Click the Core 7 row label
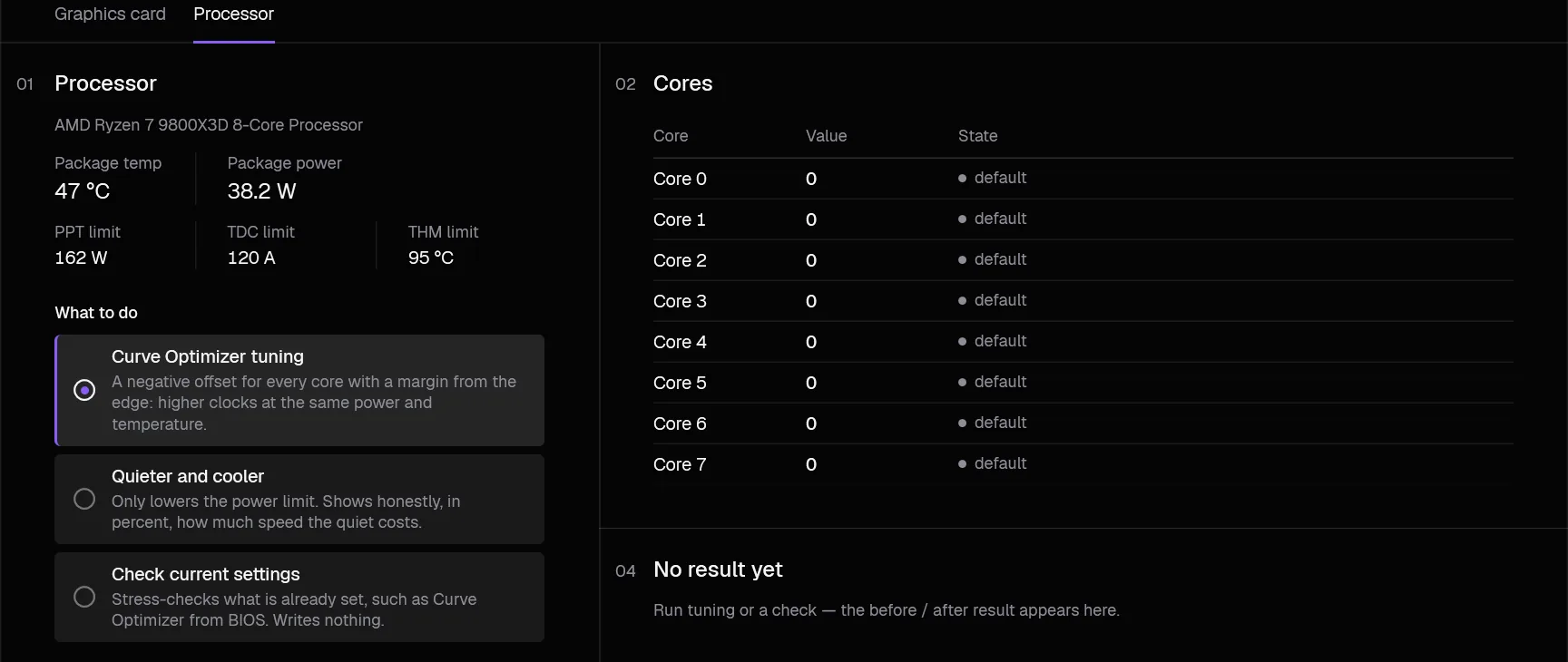1568x662 pixels. 680,464
